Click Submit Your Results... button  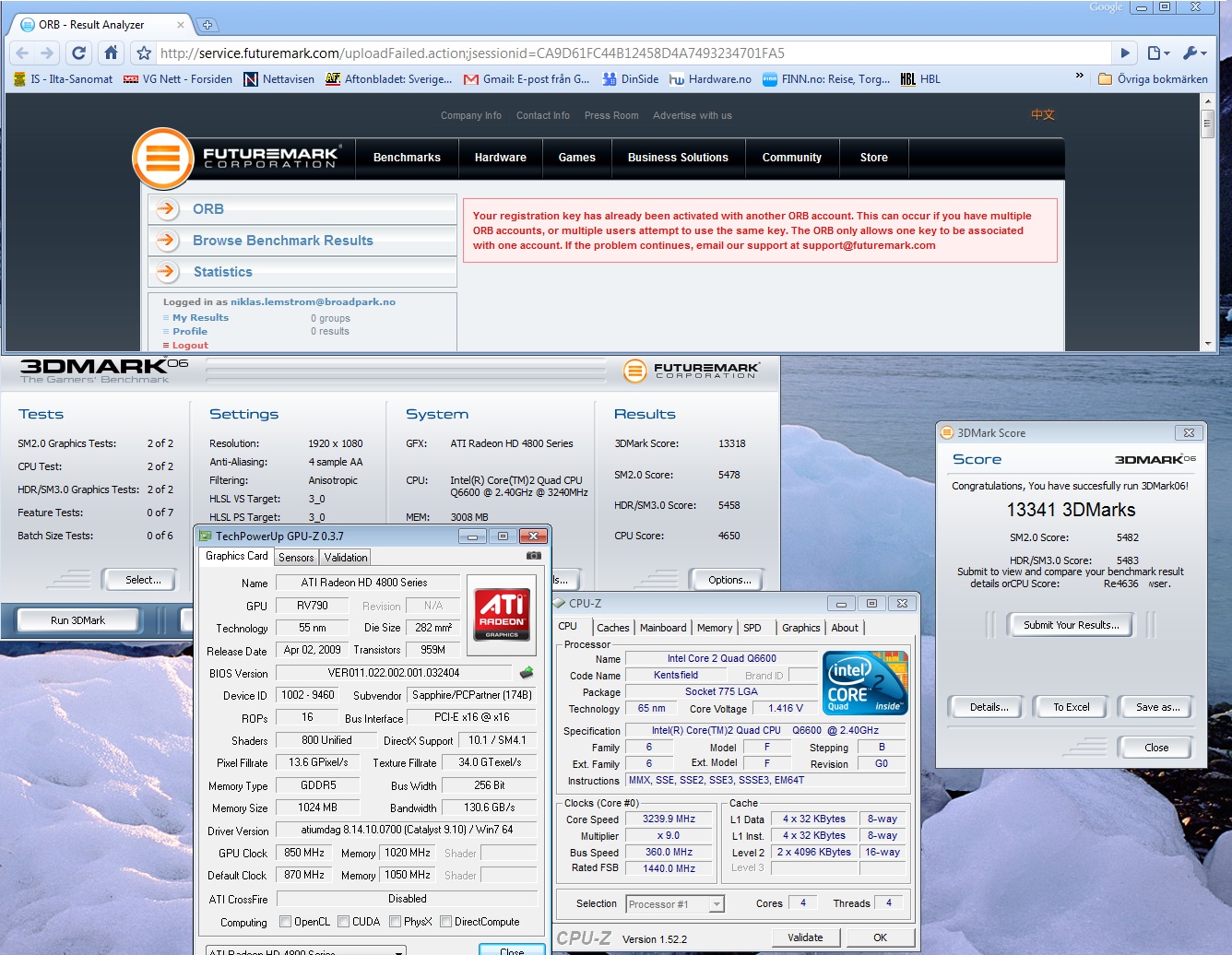click(1072, 625)
